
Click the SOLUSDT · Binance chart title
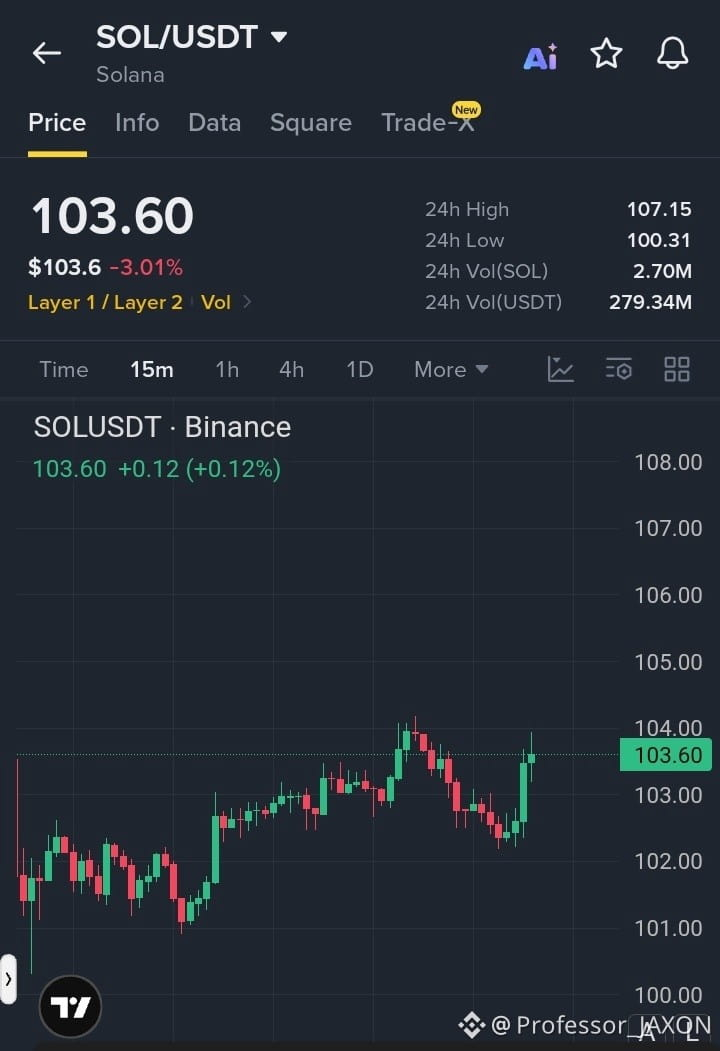click(x=162, y=427)
